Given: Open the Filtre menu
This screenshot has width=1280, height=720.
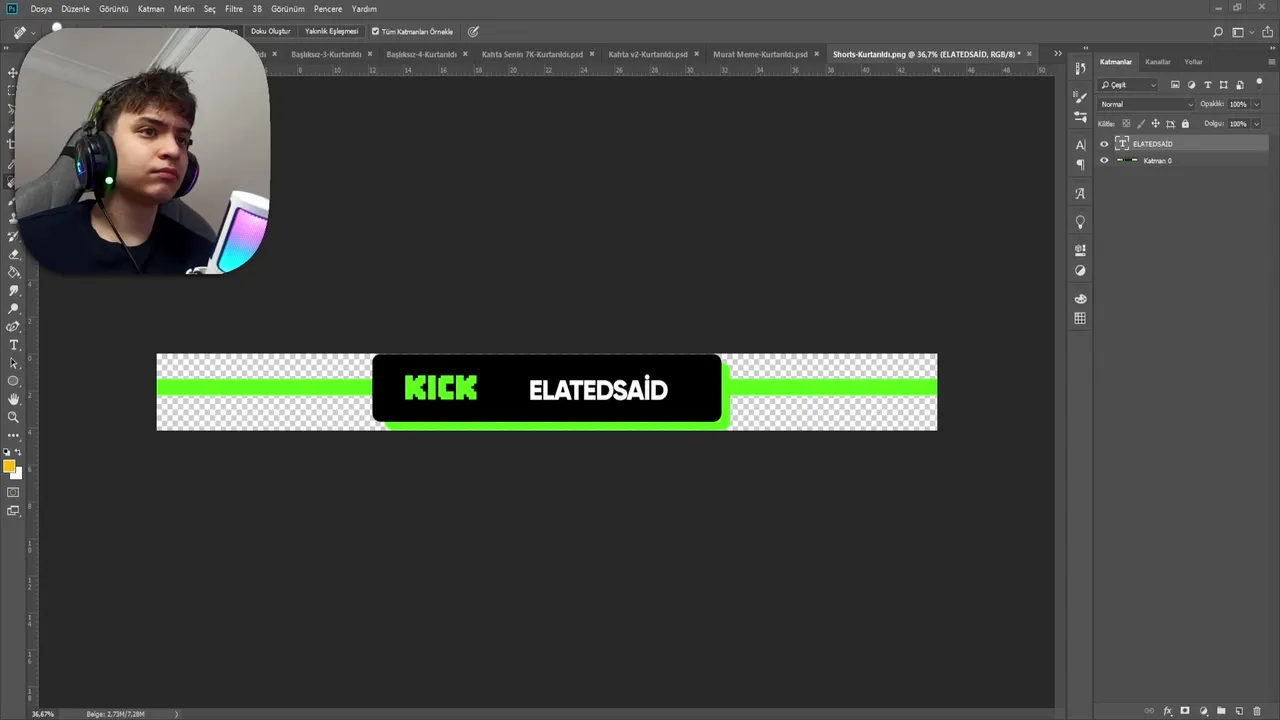Looking at the screenshot, I should [x=234, y=9].
